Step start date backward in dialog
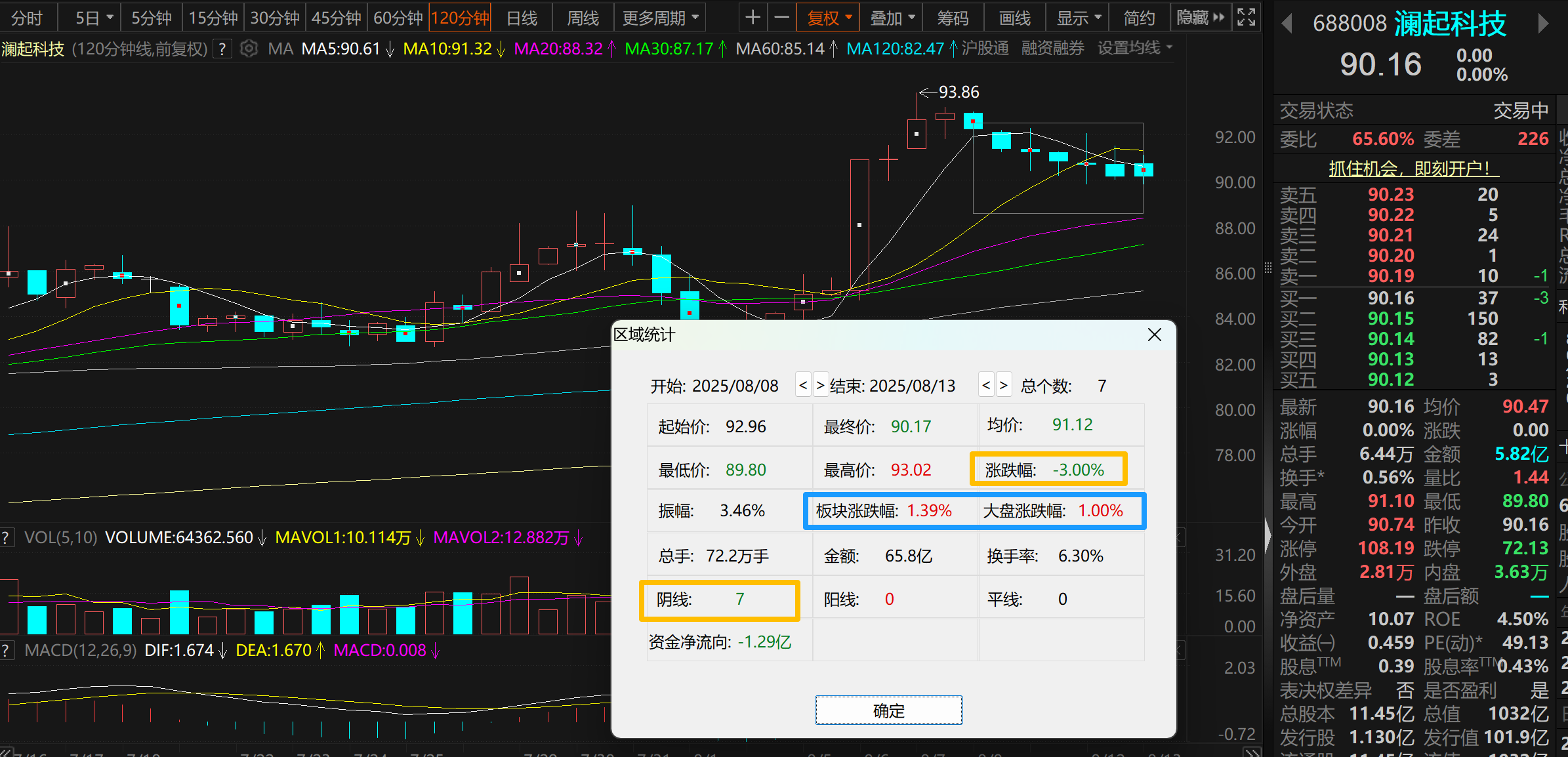 coord(803,384)
